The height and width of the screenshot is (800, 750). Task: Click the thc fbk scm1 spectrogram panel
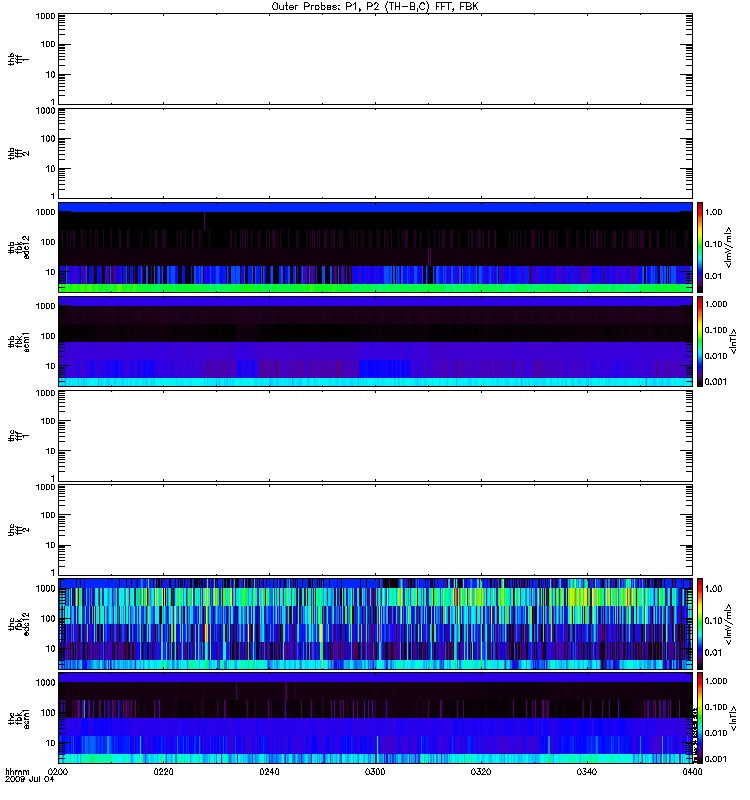coord(375,718)
